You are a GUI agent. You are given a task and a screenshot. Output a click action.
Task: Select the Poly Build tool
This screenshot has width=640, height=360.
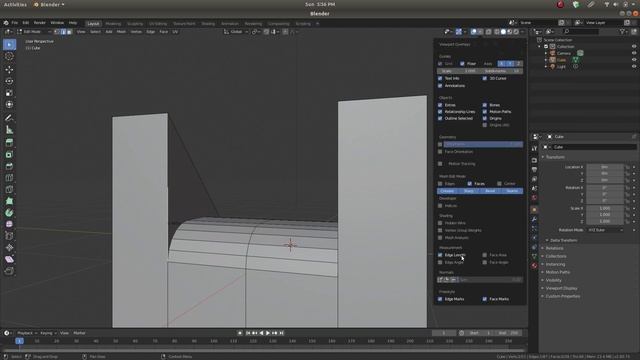coord(9,201)
